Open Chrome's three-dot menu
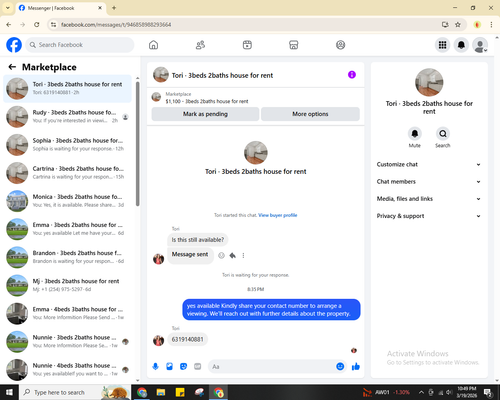500x400 pixels. tap(491, 24)
